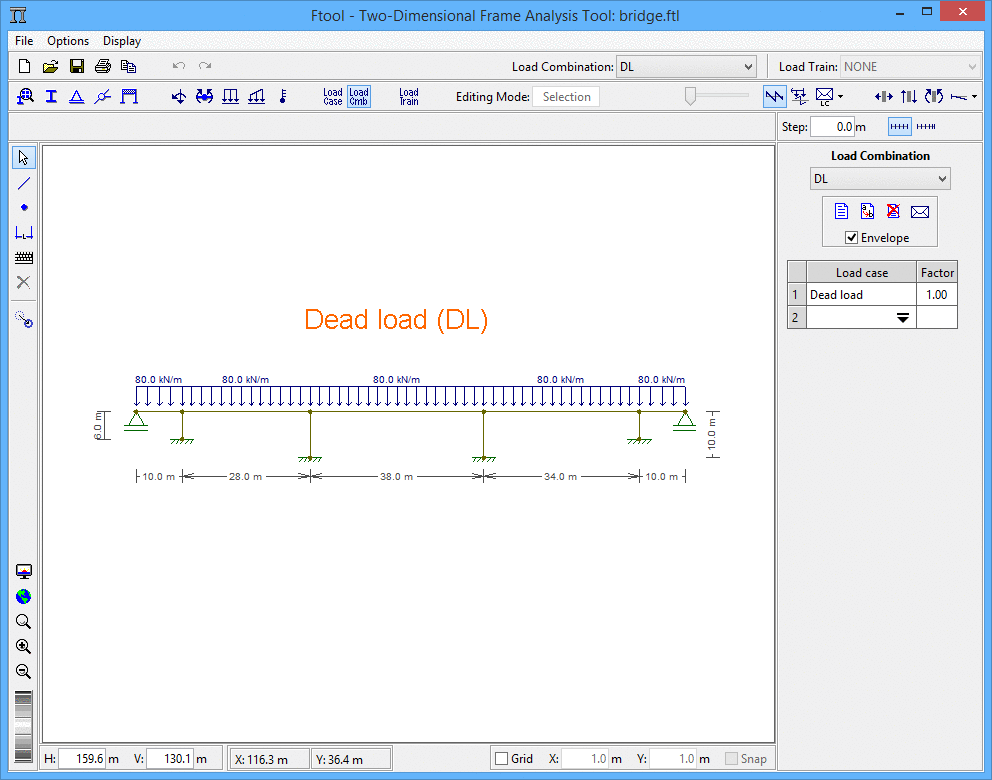Expand the DL combination selector in the right panel
992x780 pixels.
point(943,178)
